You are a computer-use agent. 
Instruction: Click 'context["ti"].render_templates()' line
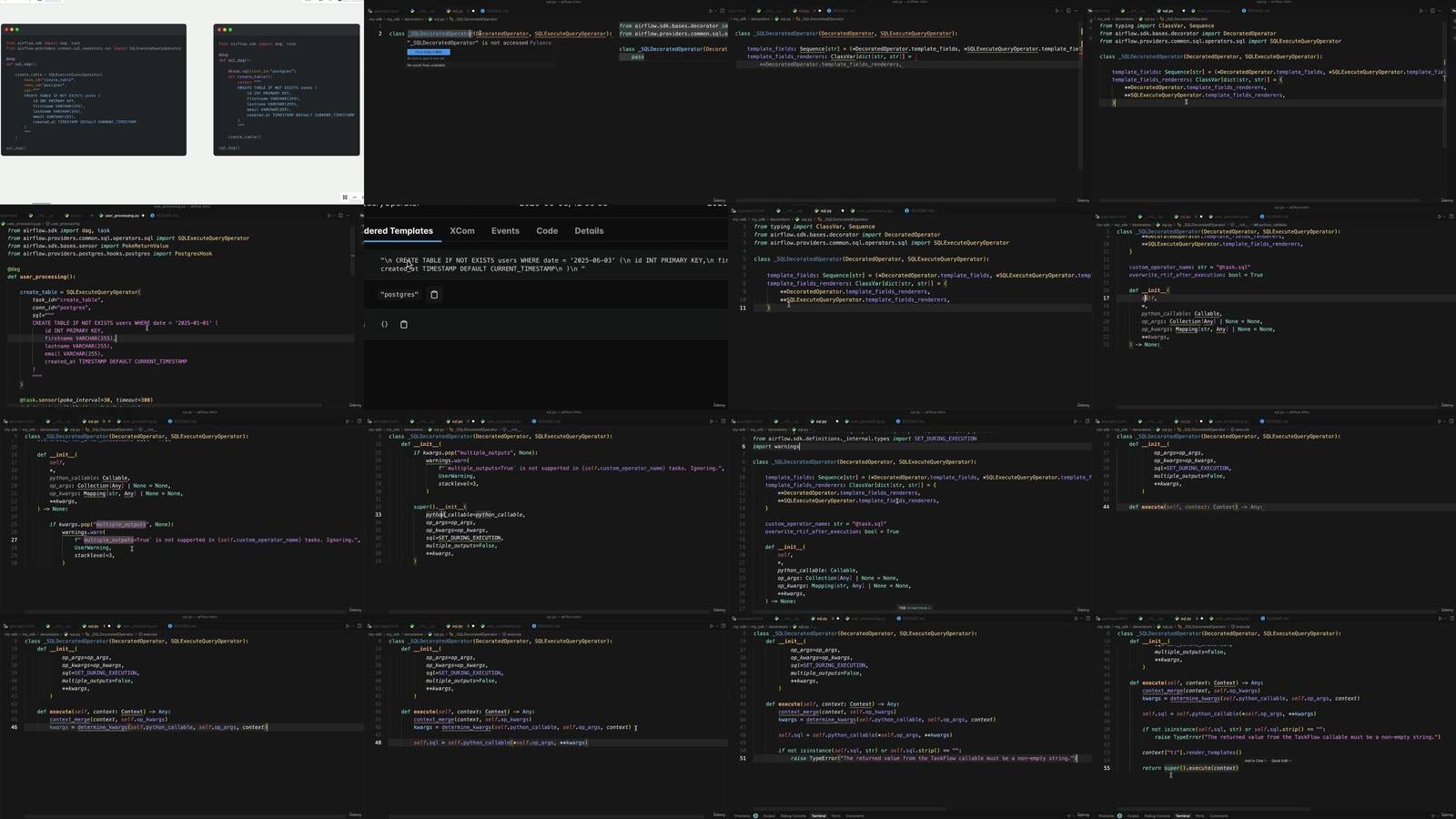pos(1192,752)
